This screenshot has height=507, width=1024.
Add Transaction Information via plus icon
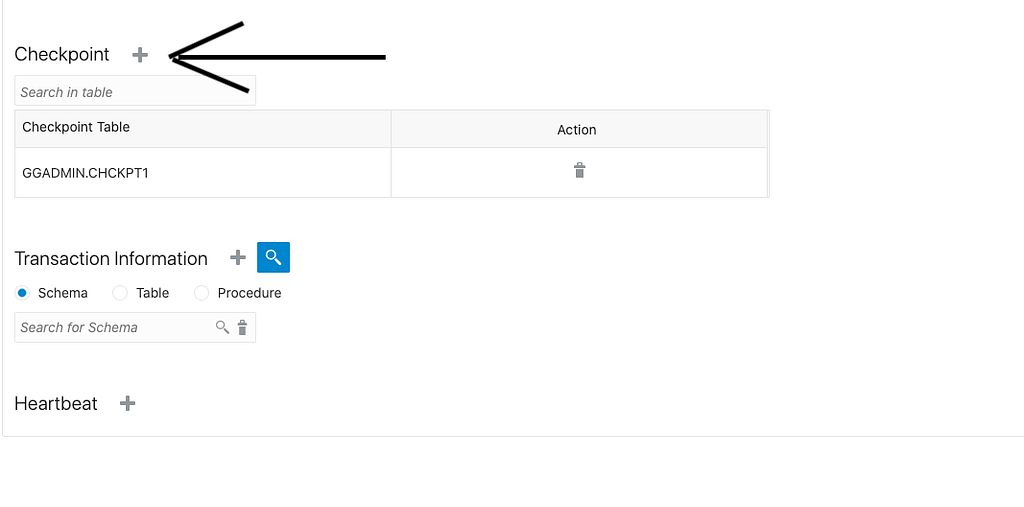click(x=238, y=257)
